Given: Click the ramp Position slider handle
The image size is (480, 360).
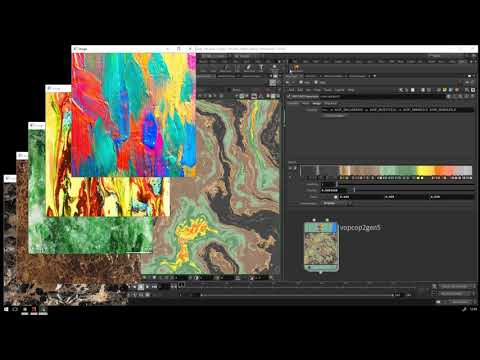Looking at the screenshot, I should [354, 190].
